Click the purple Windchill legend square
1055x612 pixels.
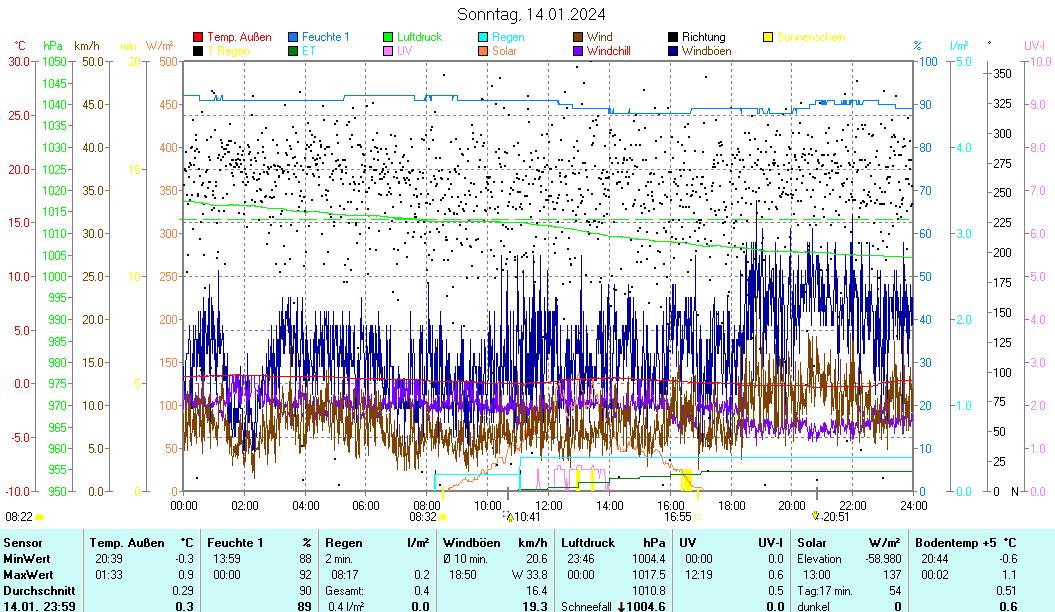[578, 50]
